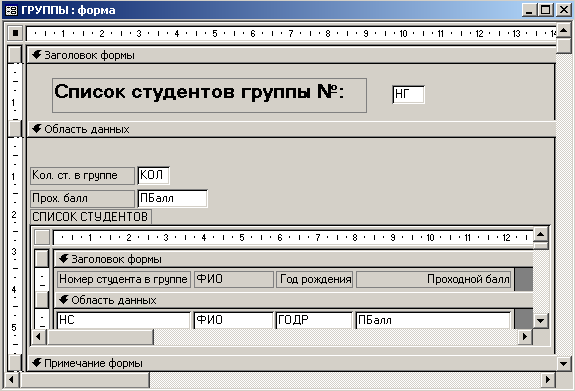This screenshot has width=575, height=391.
Task: Select the 'Проходной балл' column label
Action: click(x=434, y=279)
